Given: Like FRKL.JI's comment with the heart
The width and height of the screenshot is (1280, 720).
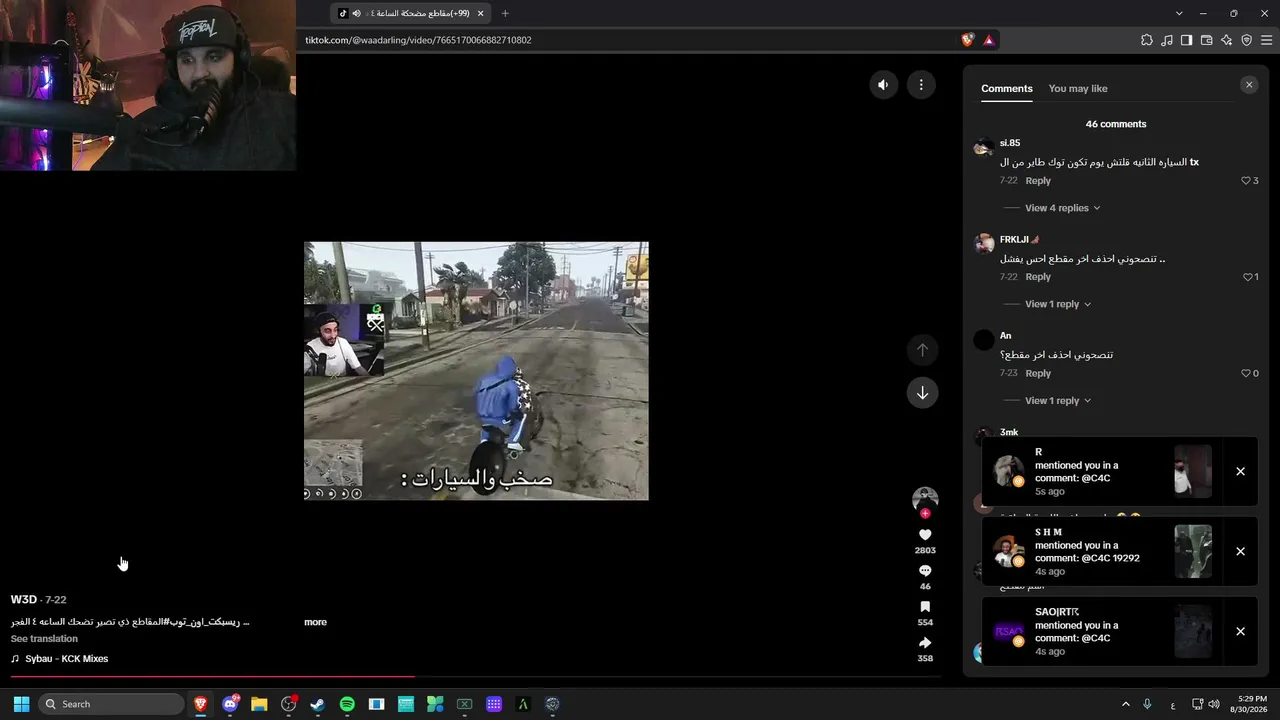Looking at the screenshot, I should click(x=1247, y=277).
